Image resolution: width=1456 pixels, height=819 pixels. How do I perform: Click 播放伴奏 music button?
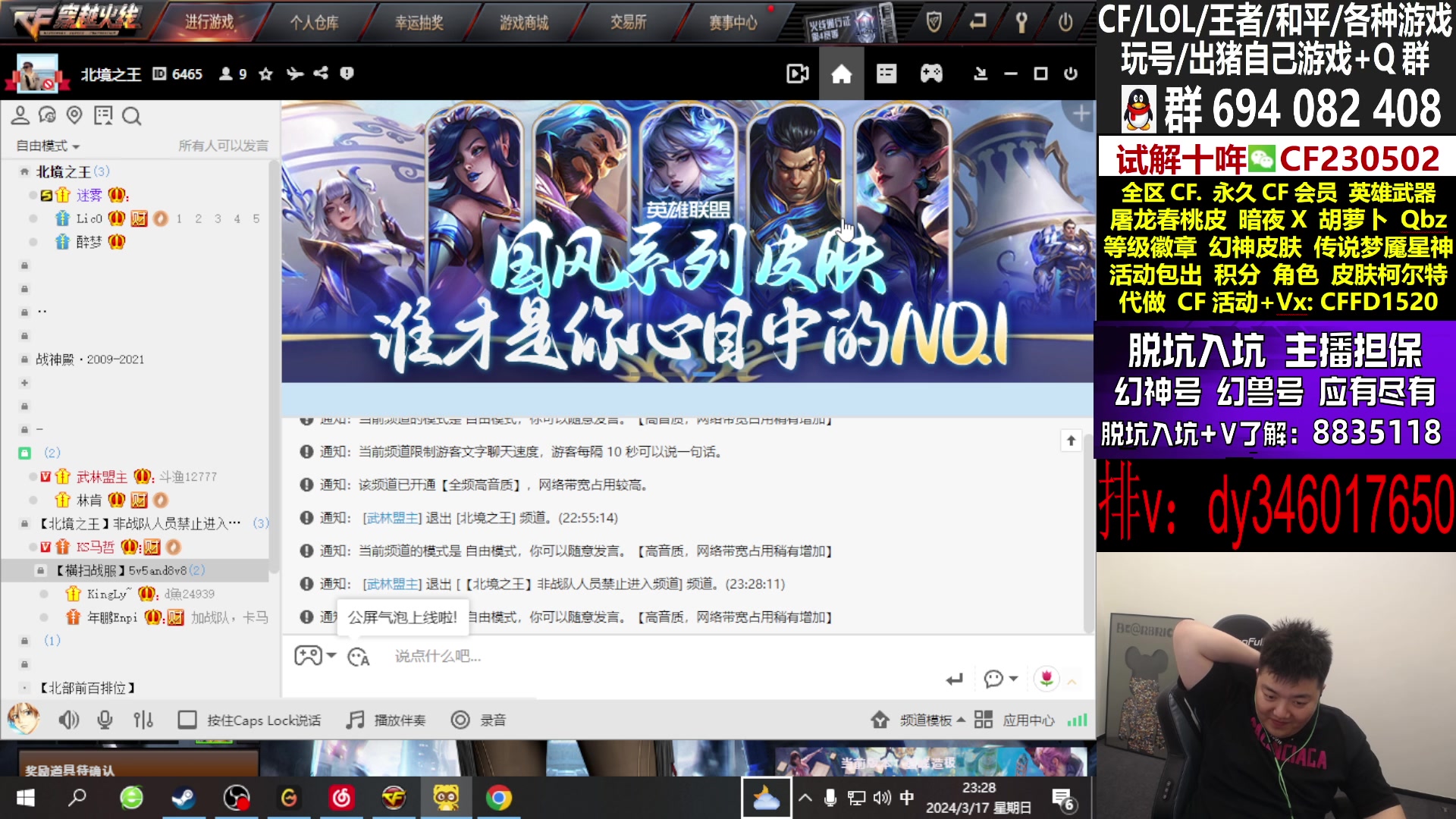(x=386, y=720)
